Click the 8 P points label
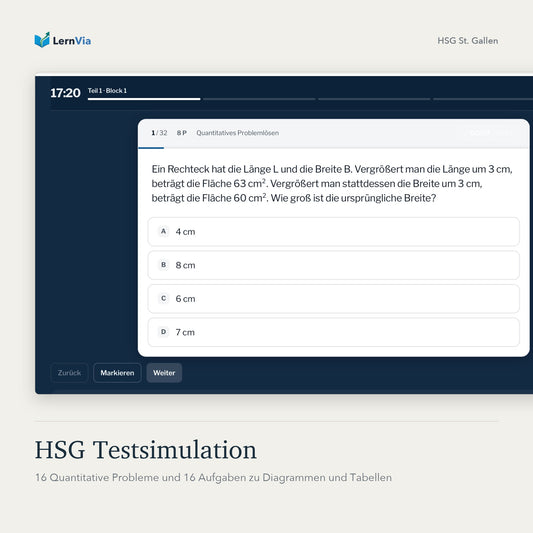The height and width of the screenshot is (533, 533). [182, 133]
